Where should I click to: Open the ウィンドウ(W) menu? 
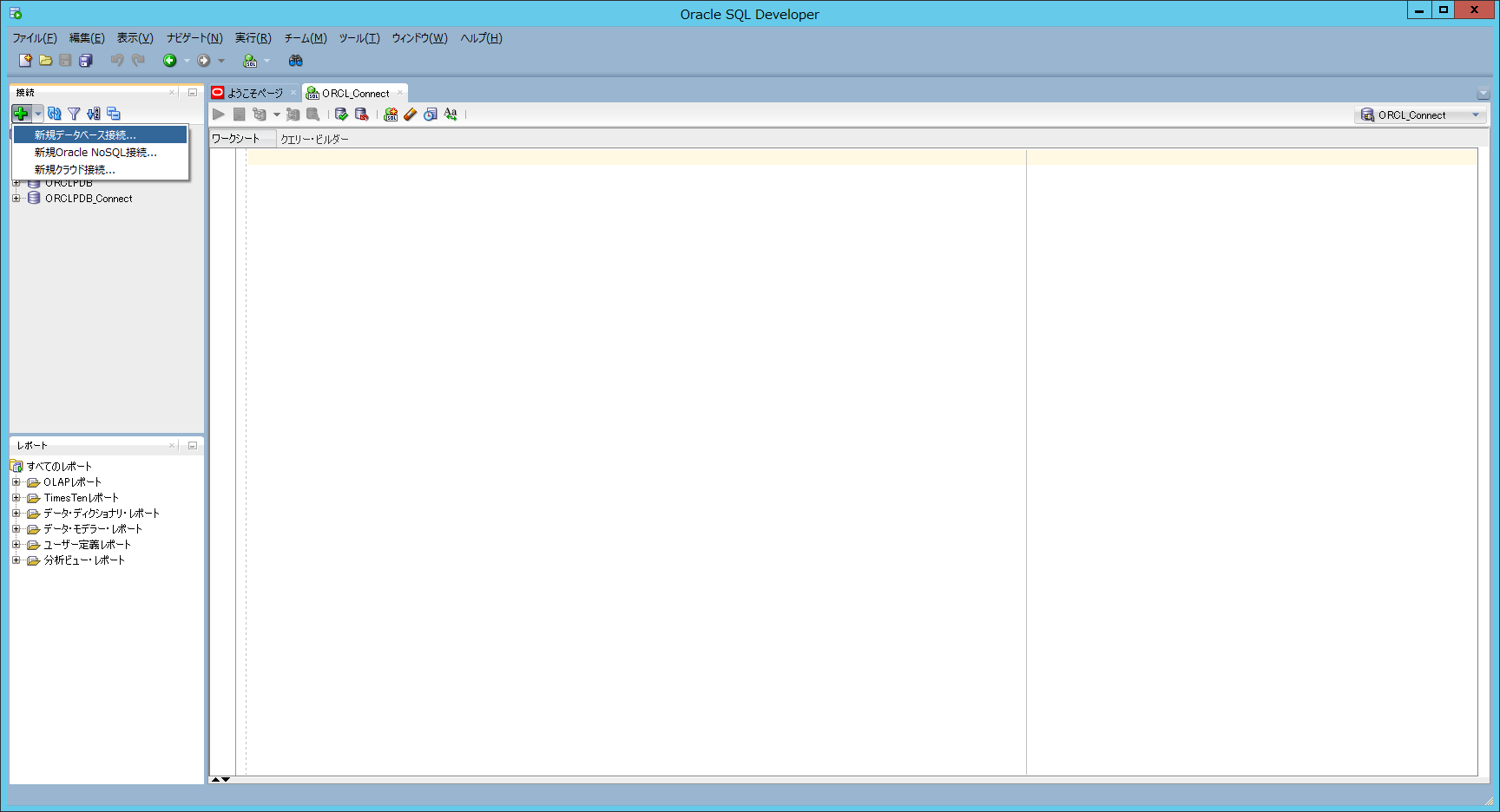tap(419, 38)
